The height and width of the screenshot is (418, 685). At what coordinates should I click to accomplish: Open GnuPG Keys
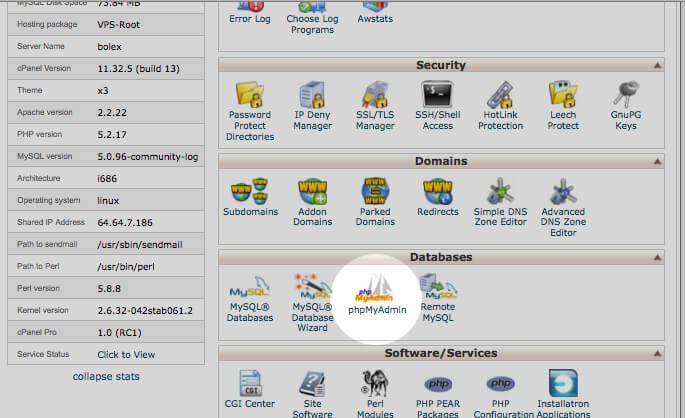pyautogui.click(x=626, y=106)
